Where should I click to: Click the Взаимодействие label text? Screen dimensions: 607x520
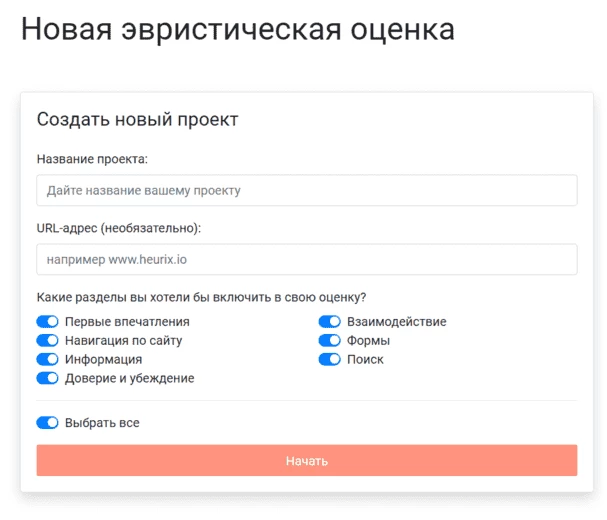click(397, 322)
